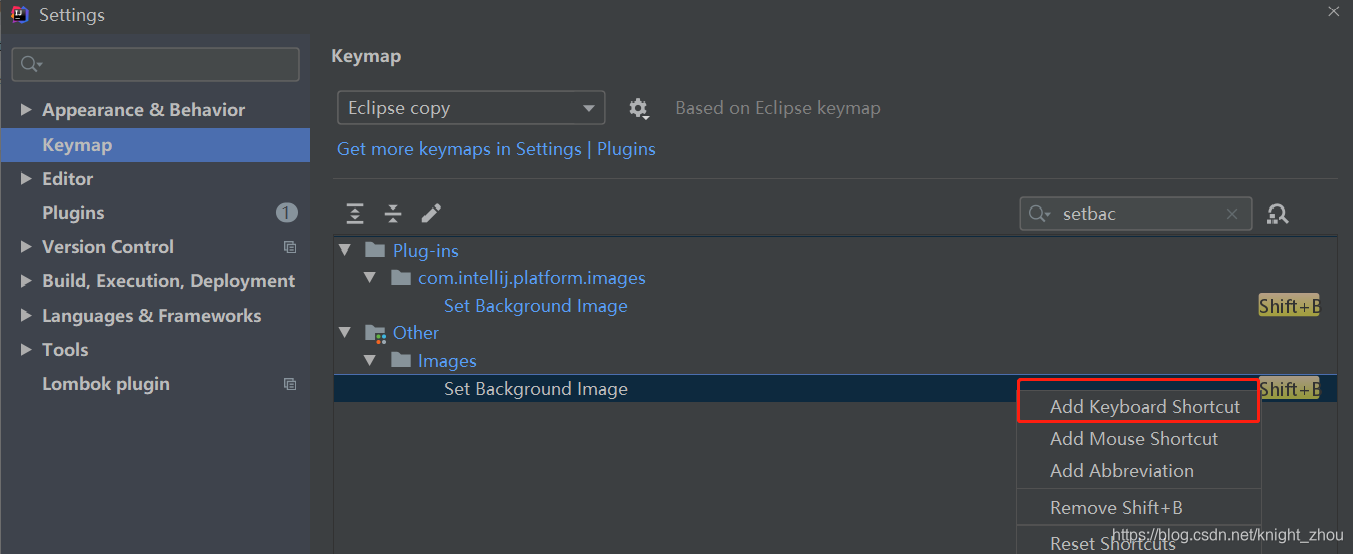The height and width of the screenshot is (554, 1353).
Task: Clear the setbac search with X icon
Action: click(x=1233, y=214)
